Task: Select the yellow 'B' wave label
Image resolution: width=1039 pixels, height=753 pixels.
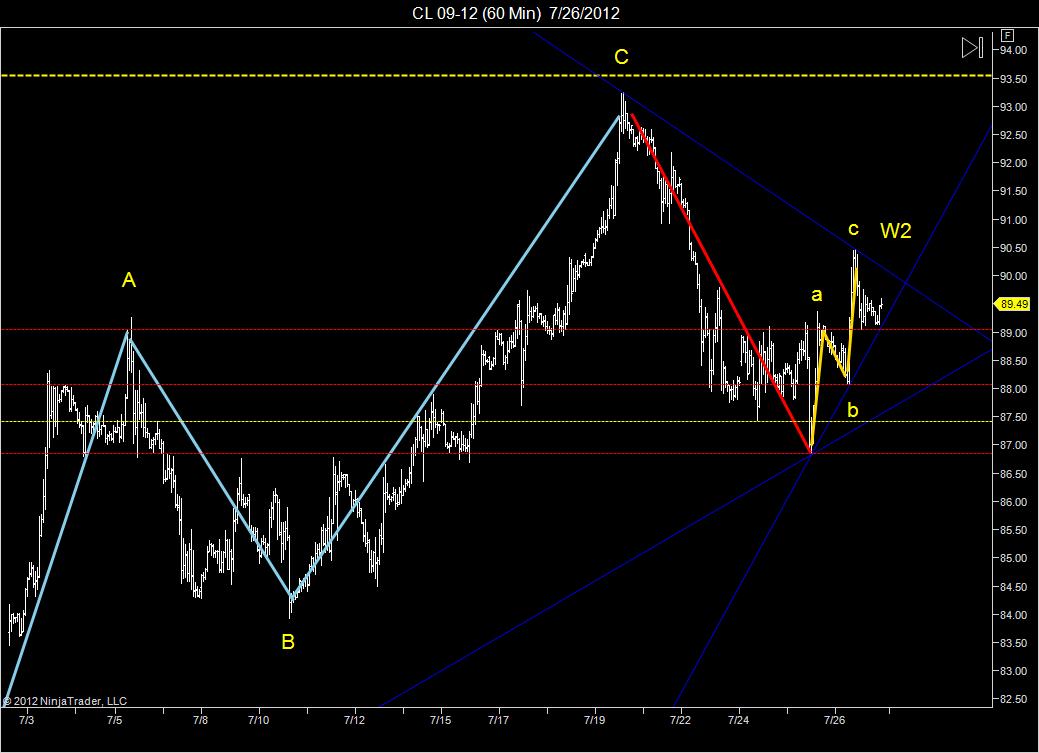Action: pyautogui.click(x=288, y=642)
